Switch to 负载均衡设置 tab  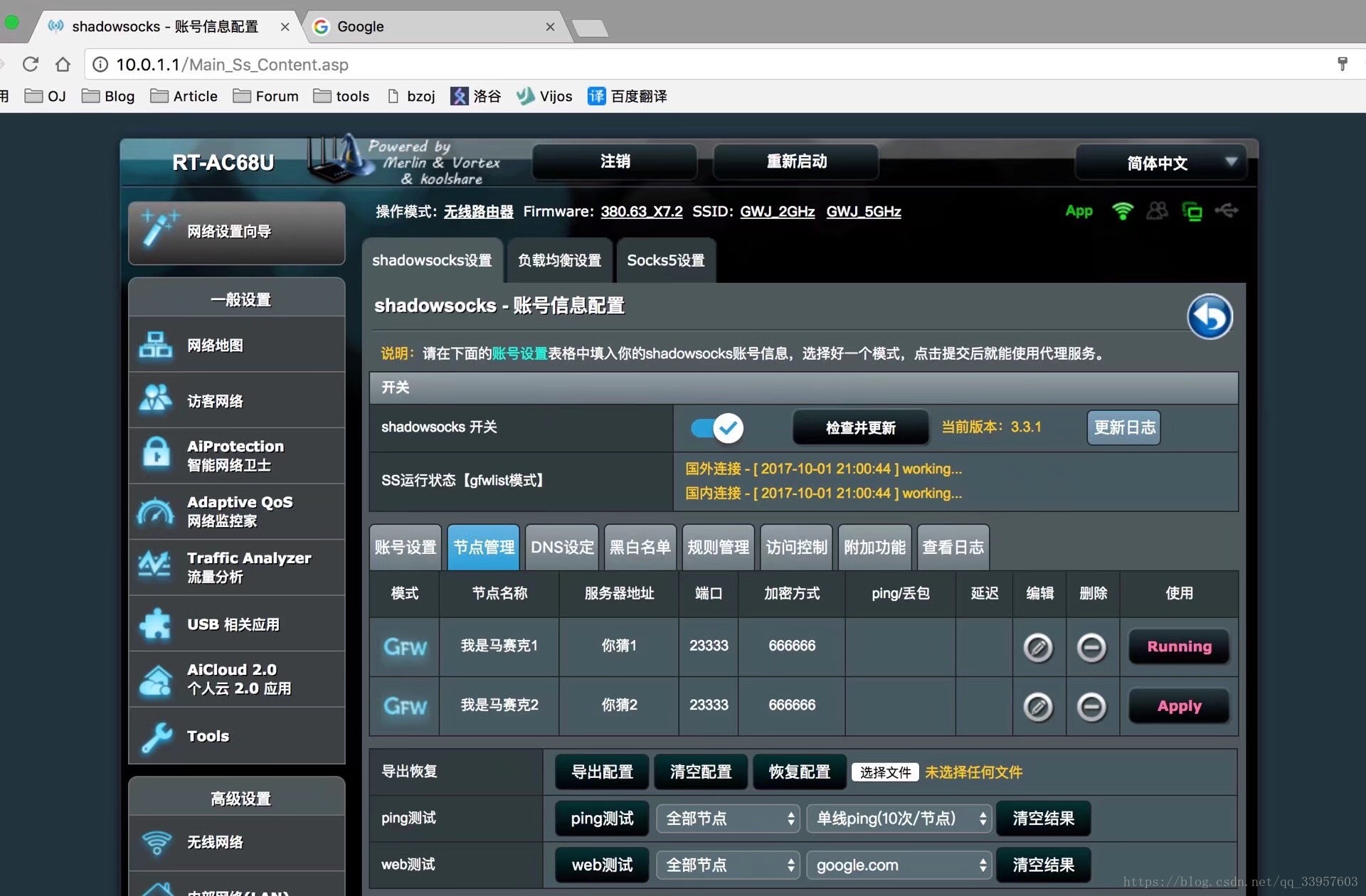coord(559,260)
